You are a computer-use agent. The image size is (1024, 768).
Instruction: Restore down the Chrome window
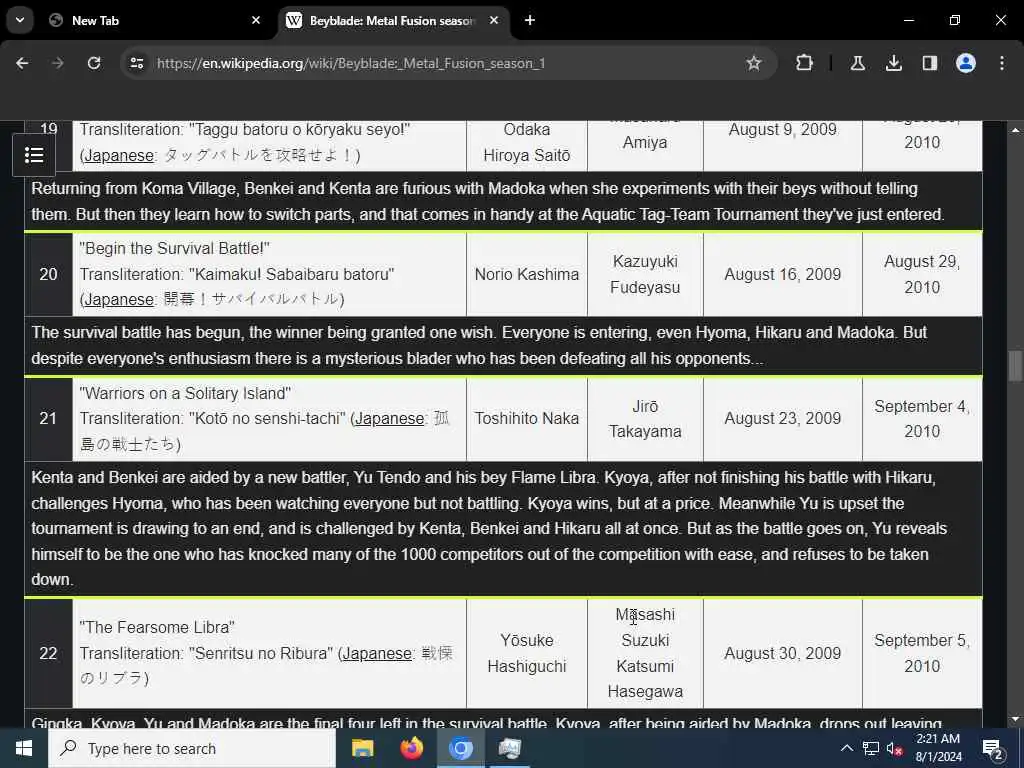click(x=955, y=20)
